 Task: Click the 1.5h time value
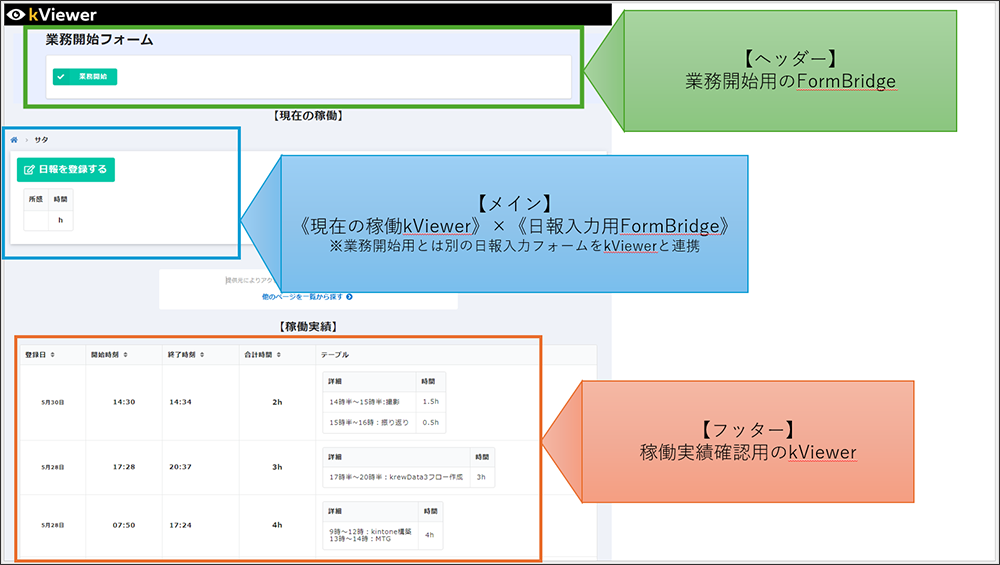pyautogui.click(x=430, y=402)
